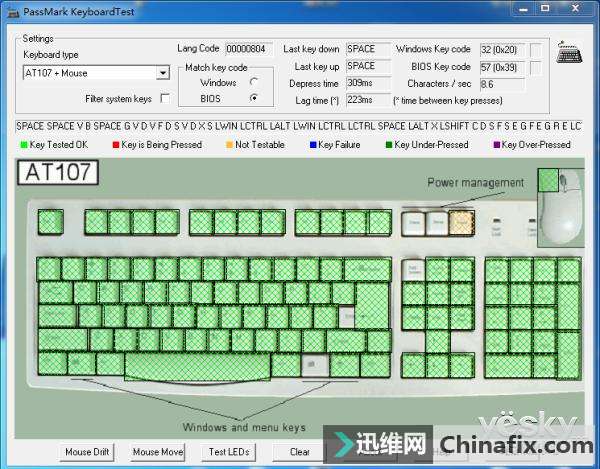Click the Match key code group label
600x469 pixels.
(x=216, y=67)
